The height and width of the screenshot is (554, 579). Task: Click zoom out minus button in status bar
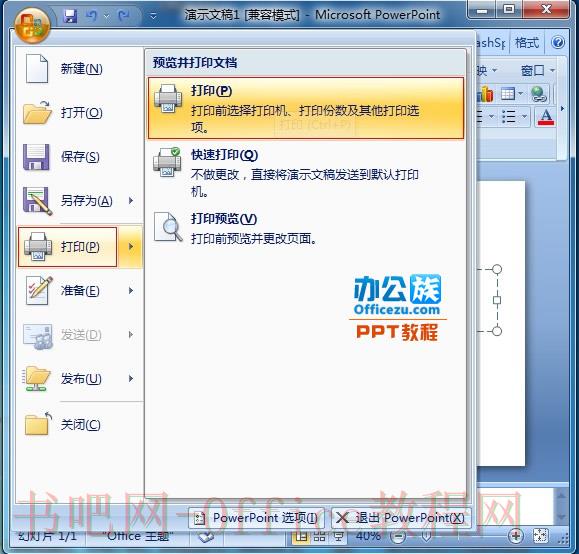pos(398,536)
